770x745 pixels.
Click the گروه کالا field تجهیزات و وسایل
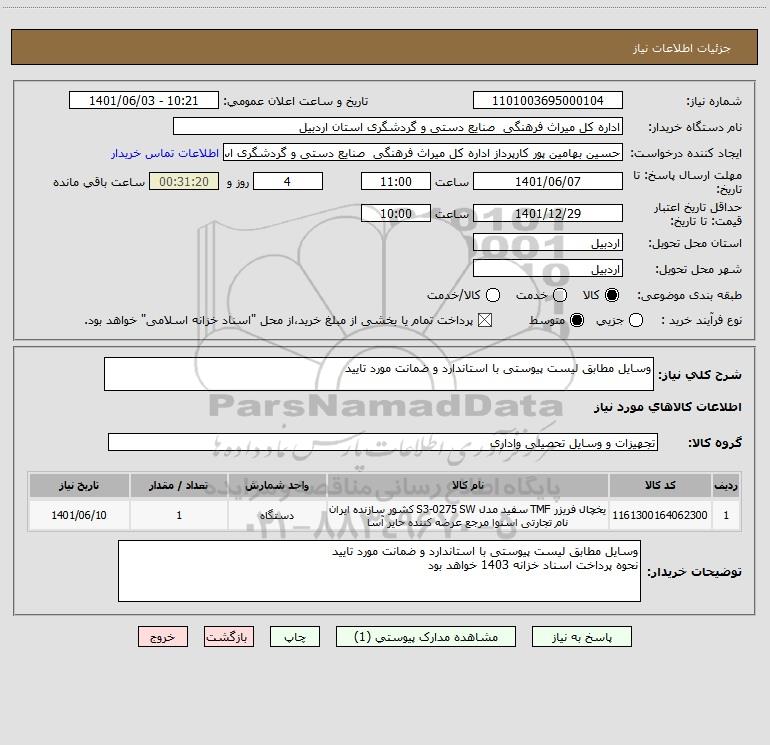[x=383, y=442]
